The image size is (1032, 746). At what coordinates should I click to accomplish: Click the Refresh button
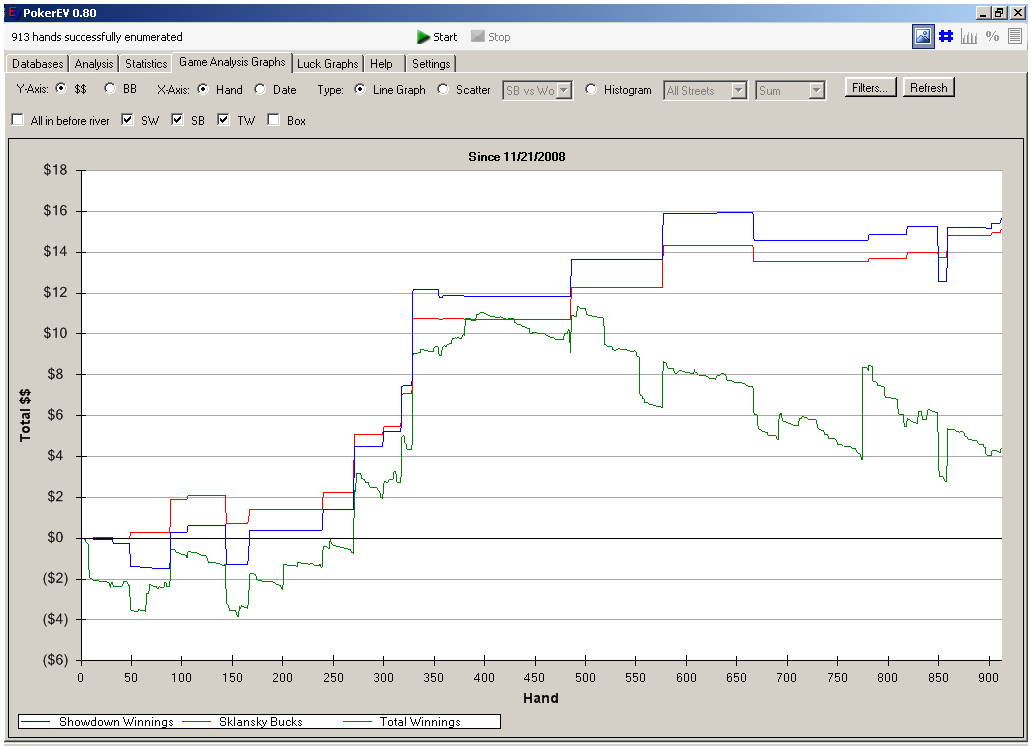click(x=928, y=88)
